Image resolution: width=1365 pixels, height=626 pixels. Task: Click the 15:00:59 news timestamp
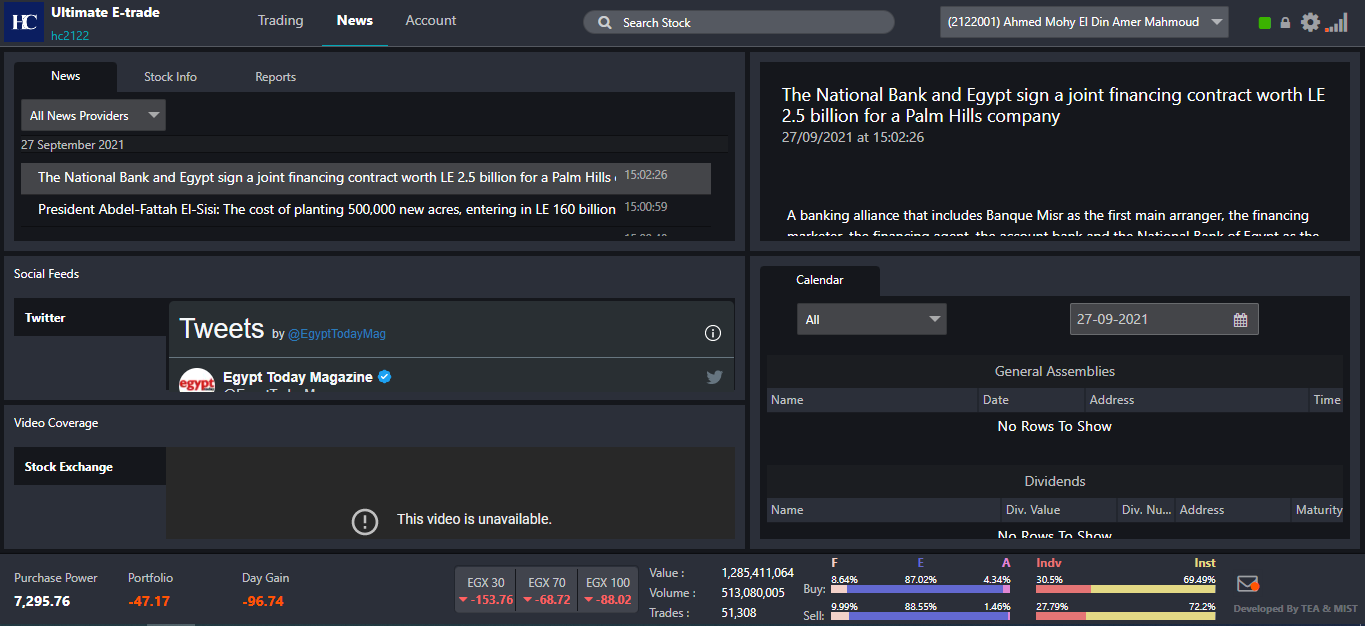646,207
